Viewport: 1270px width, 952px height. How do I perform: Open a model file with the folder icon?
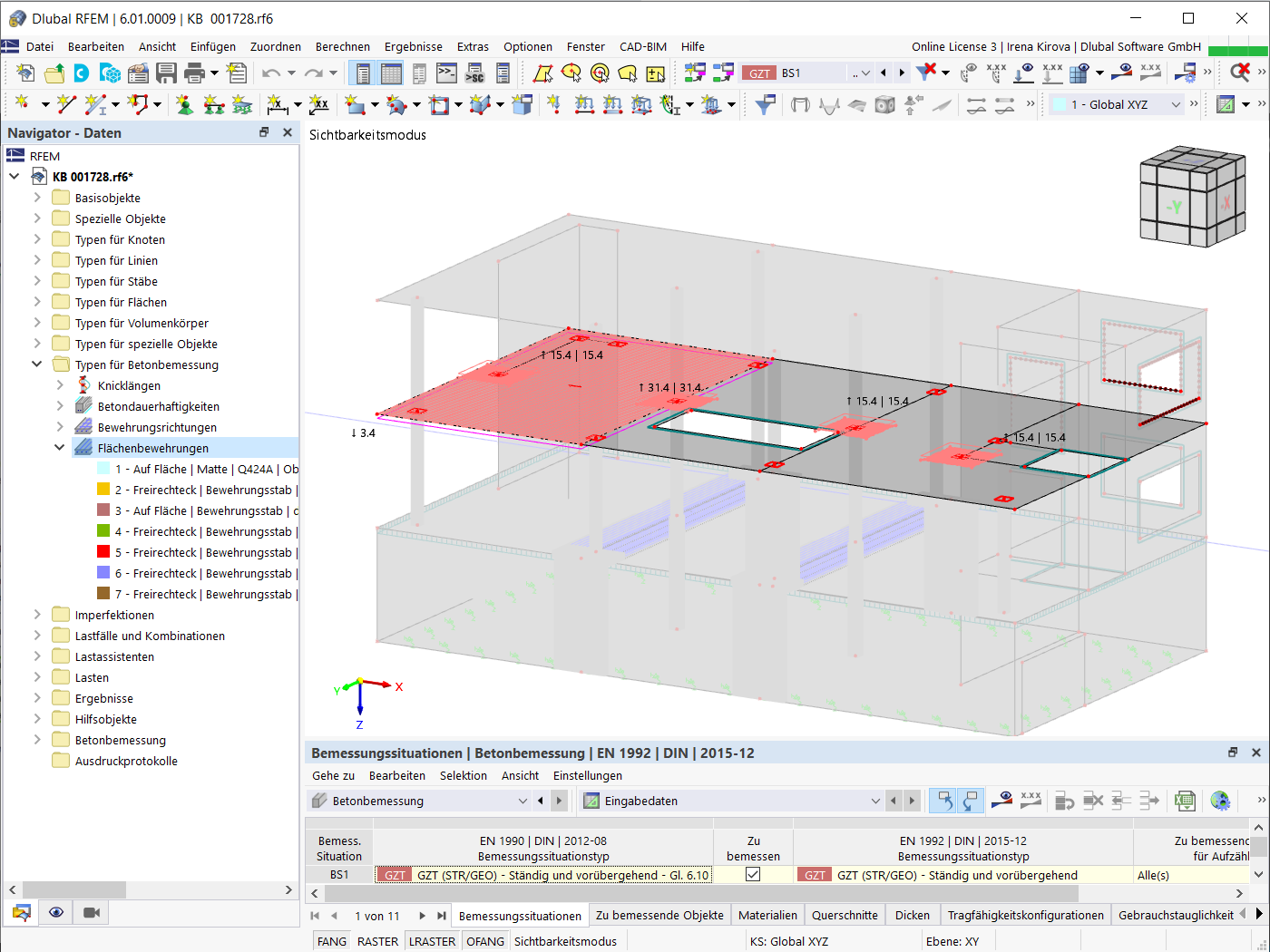point(54,73)
